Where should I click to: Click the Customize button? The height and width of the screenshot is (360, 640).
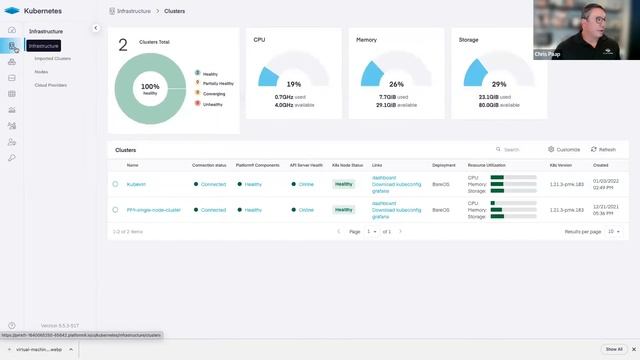click(x=564, y=149)
